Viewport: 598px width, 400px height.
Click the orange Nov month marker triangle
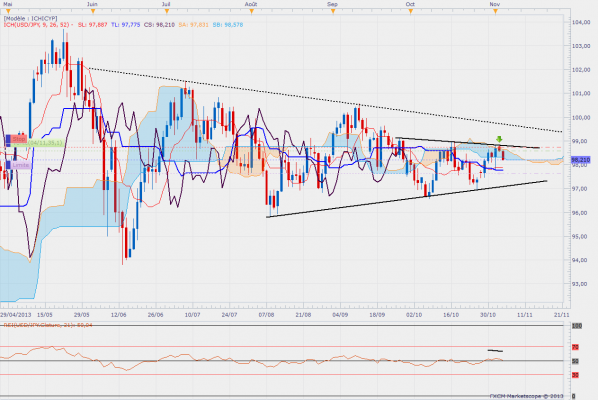(495, 11)
